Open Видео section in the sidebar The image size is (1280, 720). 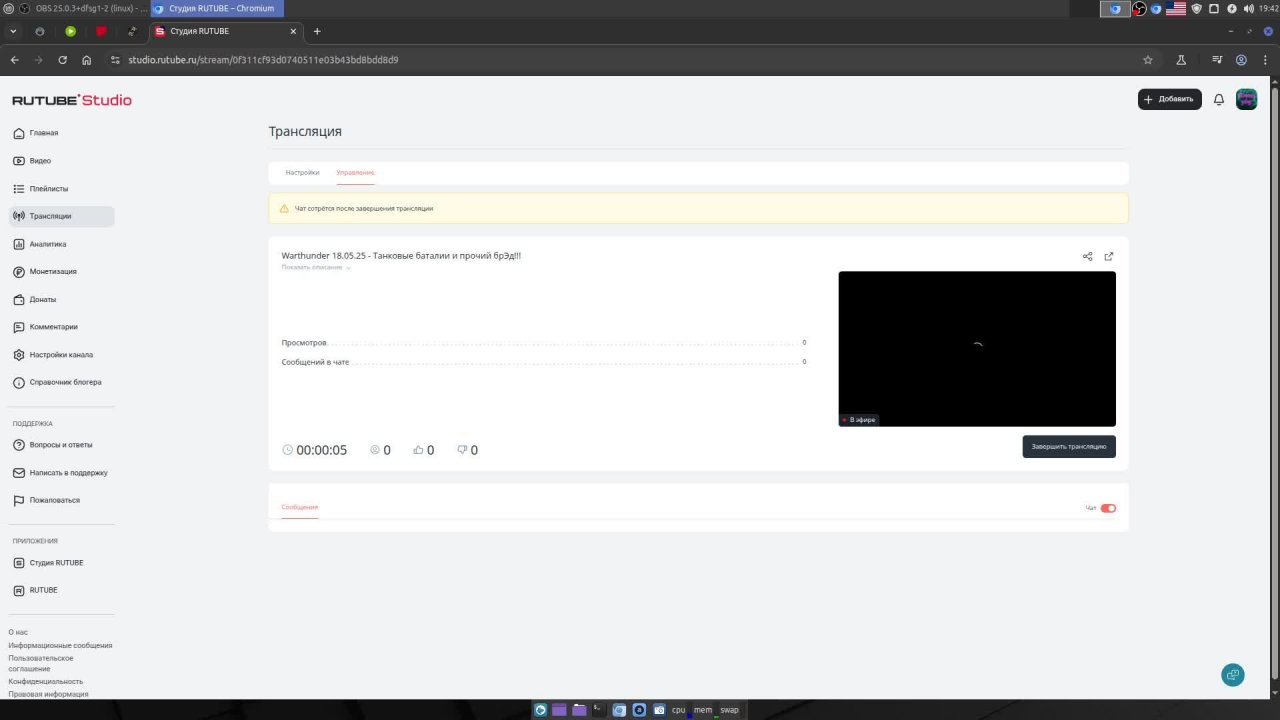[32, 161]
